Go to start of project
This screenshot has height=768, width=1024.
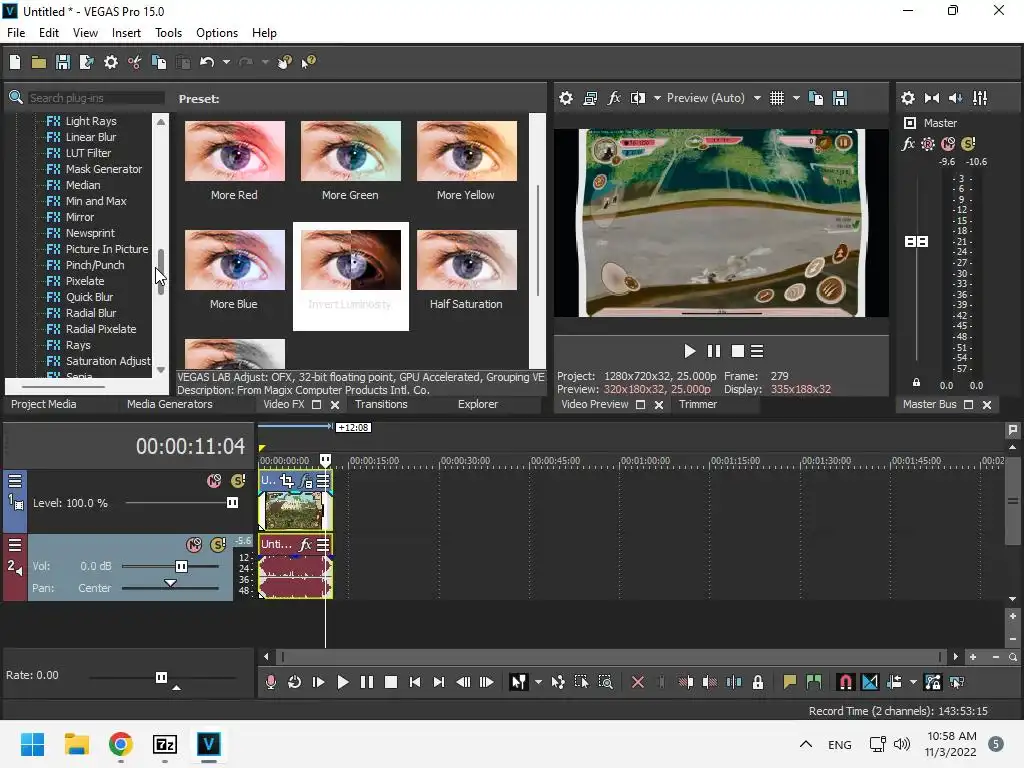(x=415, y=682)
